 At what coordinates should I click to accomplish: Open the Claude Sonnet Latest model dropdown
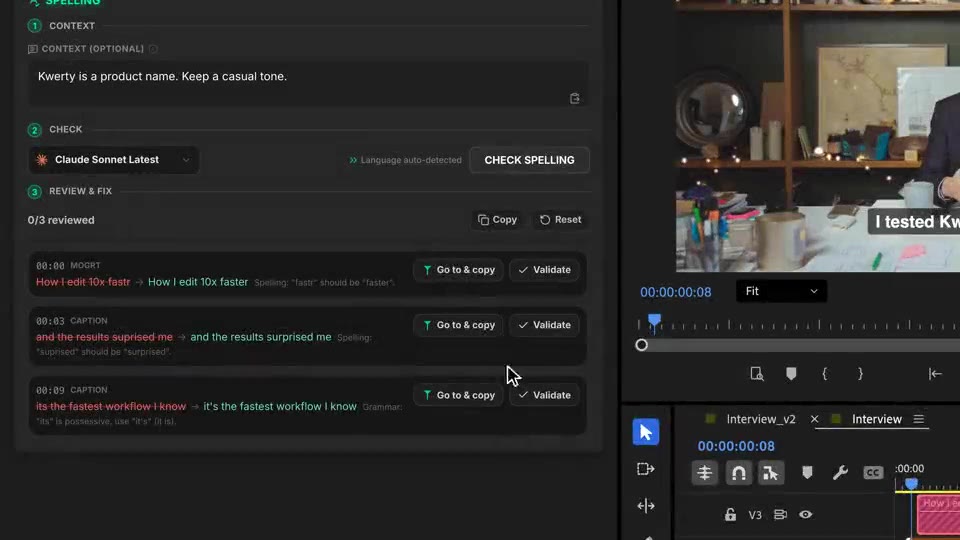pos(114,160)
